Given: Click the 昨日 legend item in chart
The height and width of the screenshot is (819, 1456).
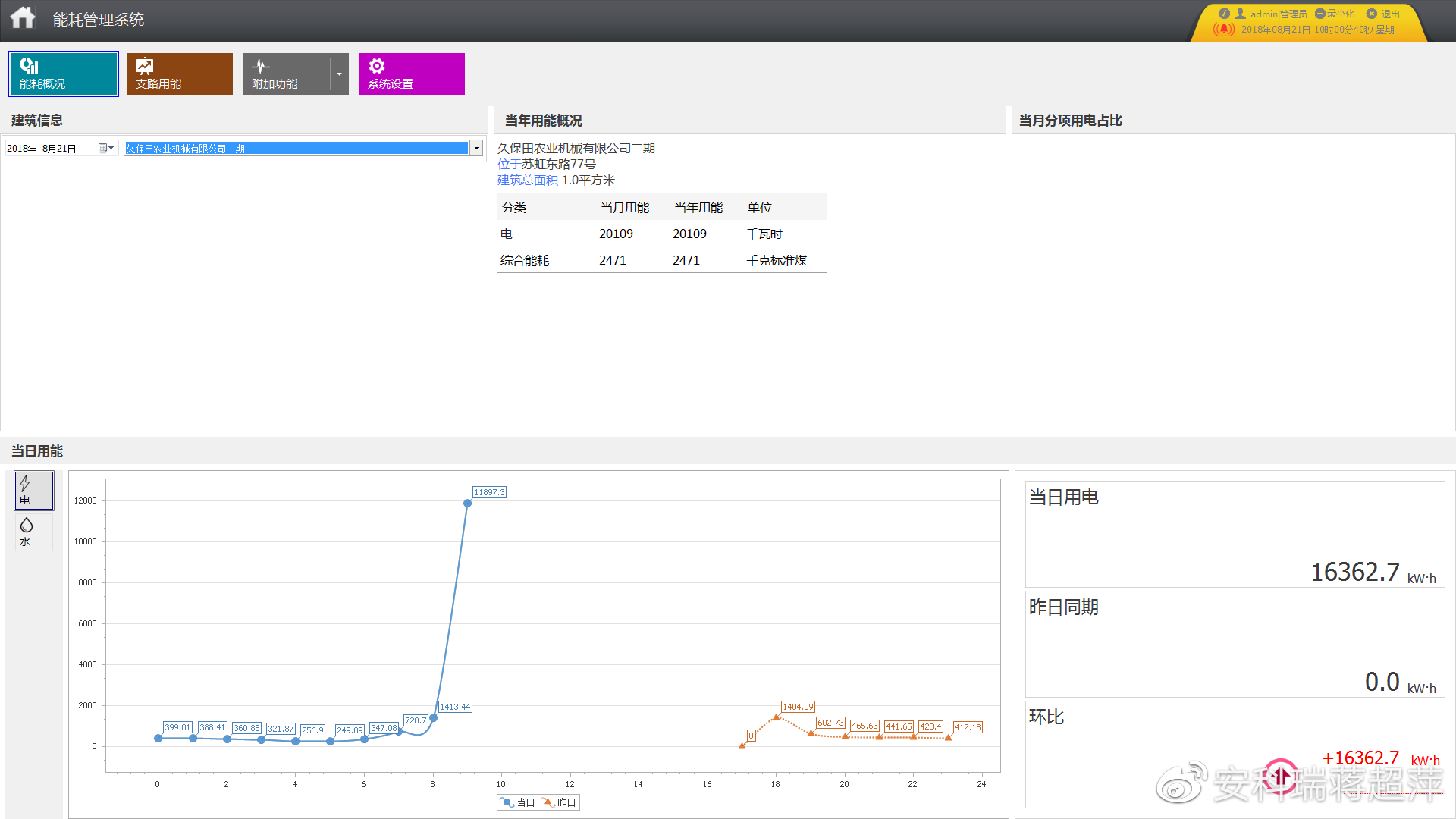Looking at the screenshot, I should click(x=559, y=802).
